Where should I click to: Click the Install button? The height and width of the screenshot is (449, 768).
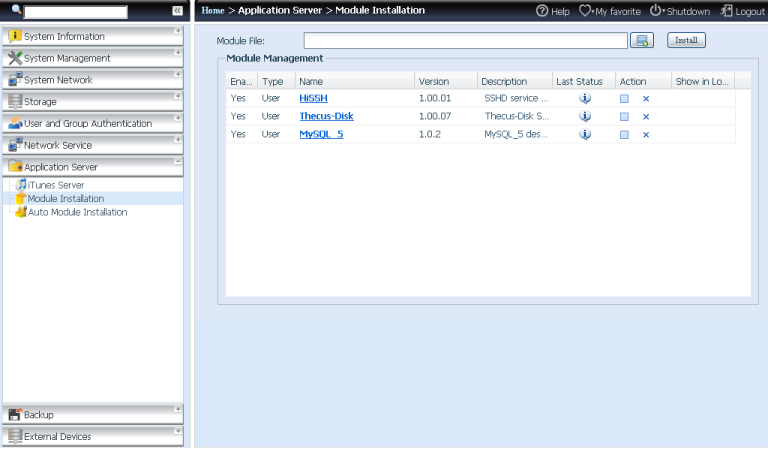point(686,40)
